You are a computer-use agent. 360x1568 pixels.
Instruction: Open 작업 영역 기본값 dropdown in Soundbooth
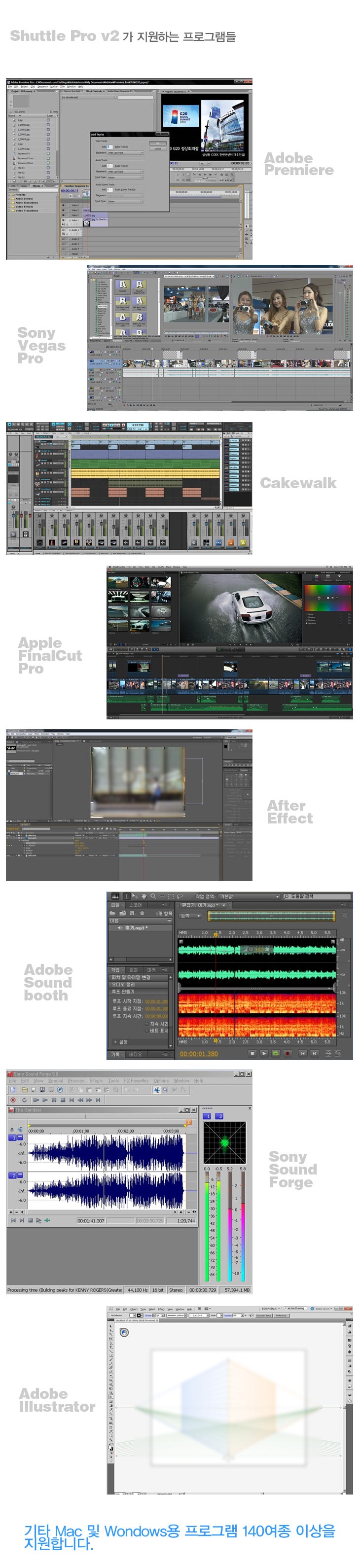coord(249,896)
